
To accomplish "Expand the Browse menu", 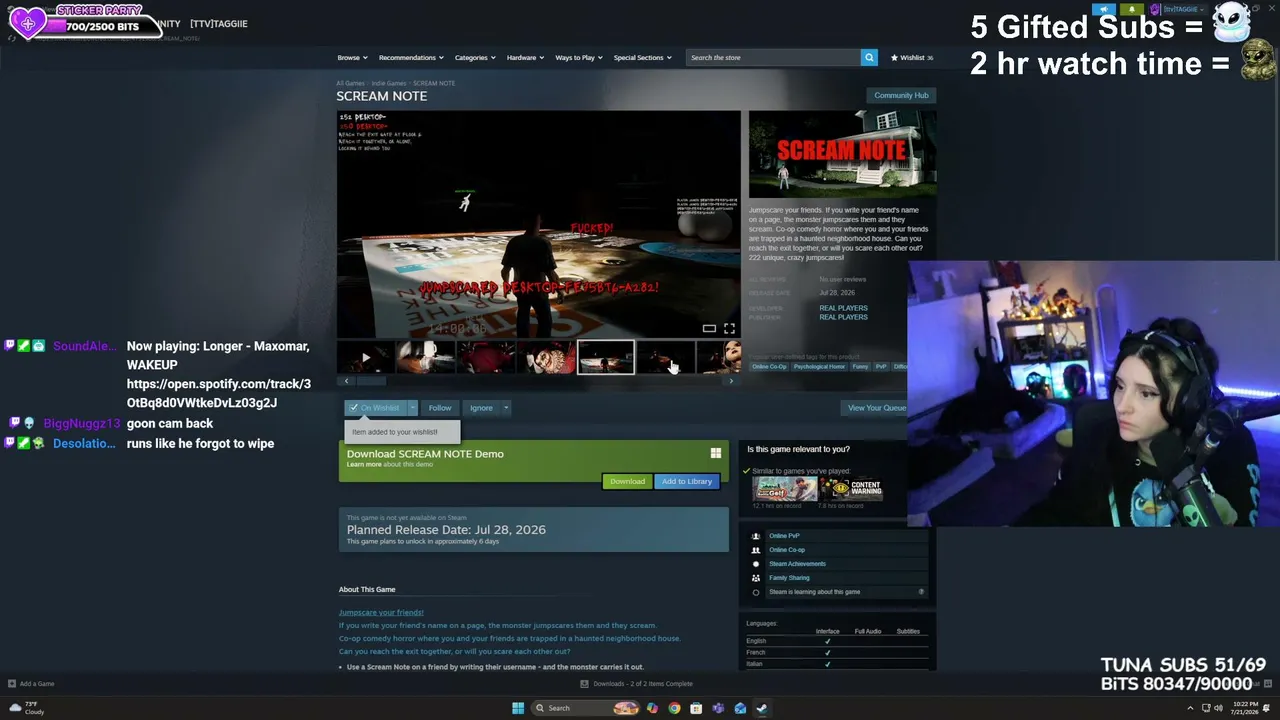I will (352, 58).
